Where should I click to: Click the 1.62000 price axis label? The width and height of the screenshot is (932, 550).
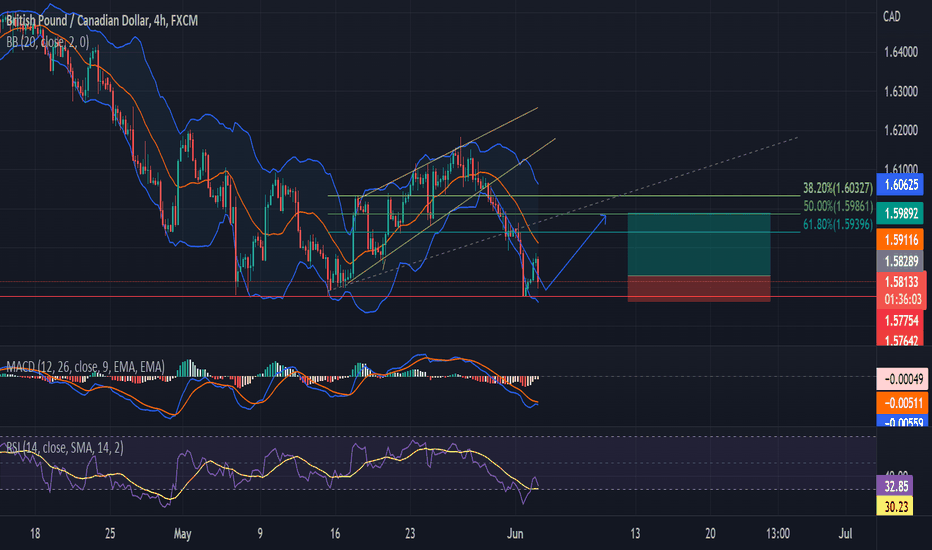pos(900,130)
